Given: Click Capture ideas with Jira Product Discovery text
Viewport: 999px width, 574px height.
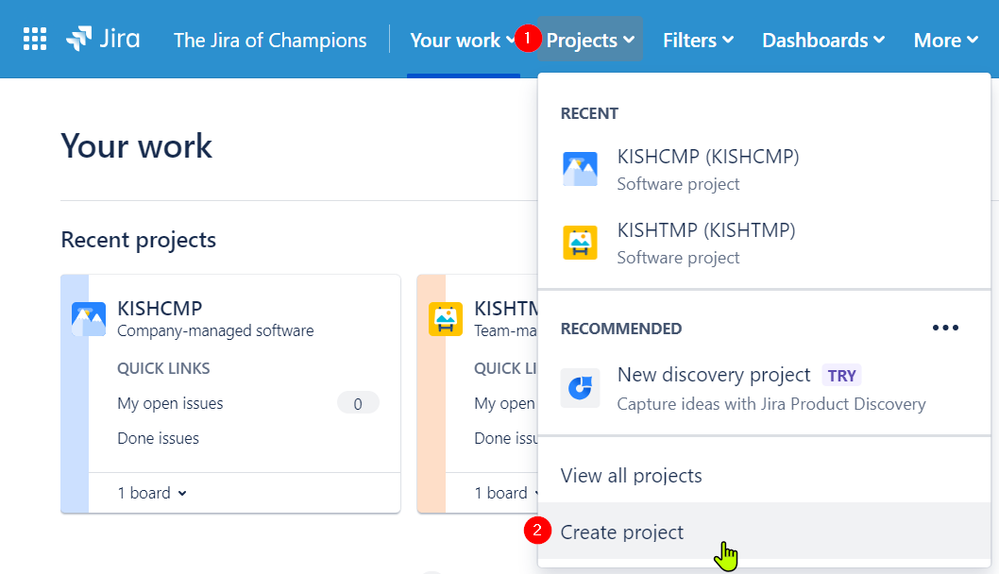Looking at the screenshot, I should (771, 404).
